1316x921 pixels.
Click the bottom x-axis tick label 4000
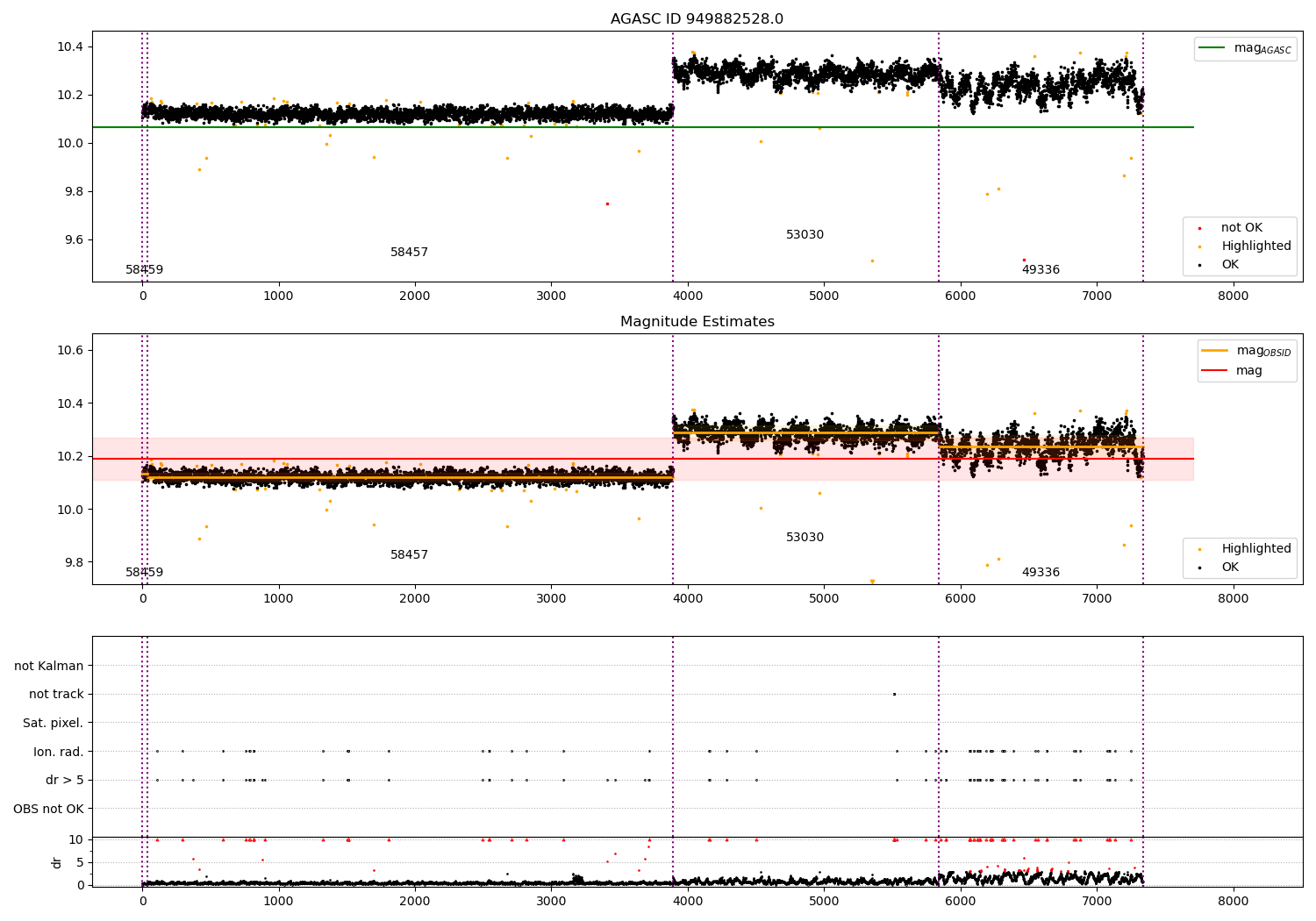tap(688, 901)
